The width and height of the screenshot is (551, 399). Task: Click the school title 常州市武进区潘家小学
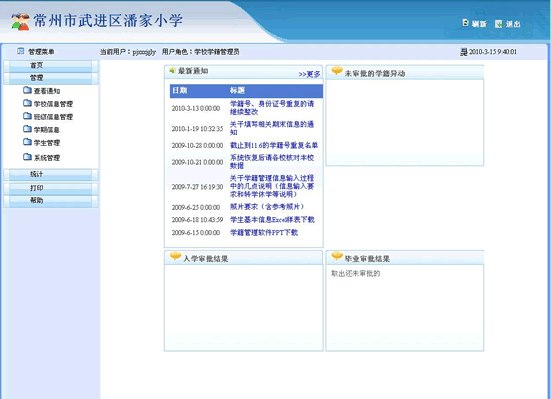(x=108, y=20)
